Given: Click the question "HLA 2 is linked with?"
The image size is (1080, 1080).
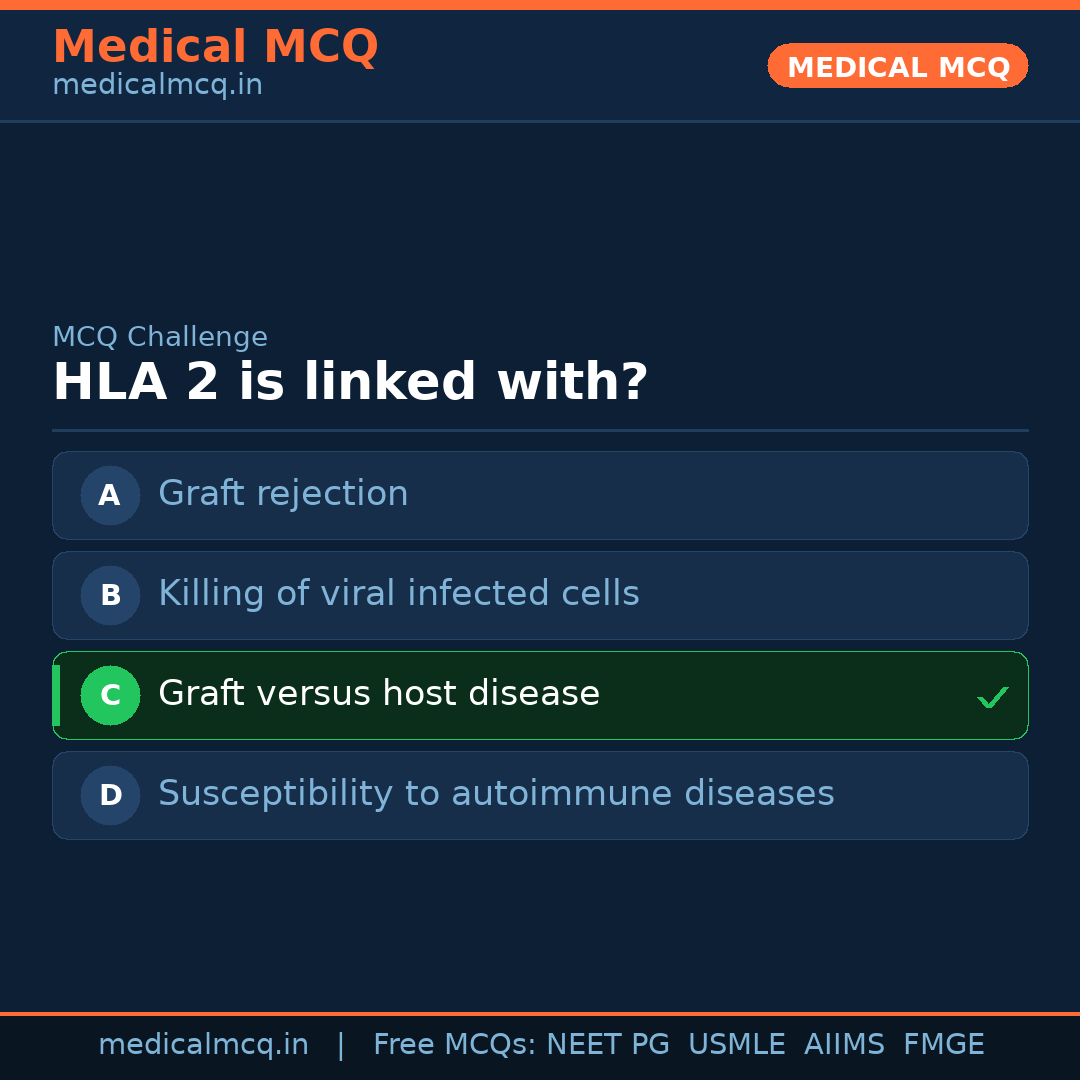Looking at the screenshot, I should coord(350,383).
